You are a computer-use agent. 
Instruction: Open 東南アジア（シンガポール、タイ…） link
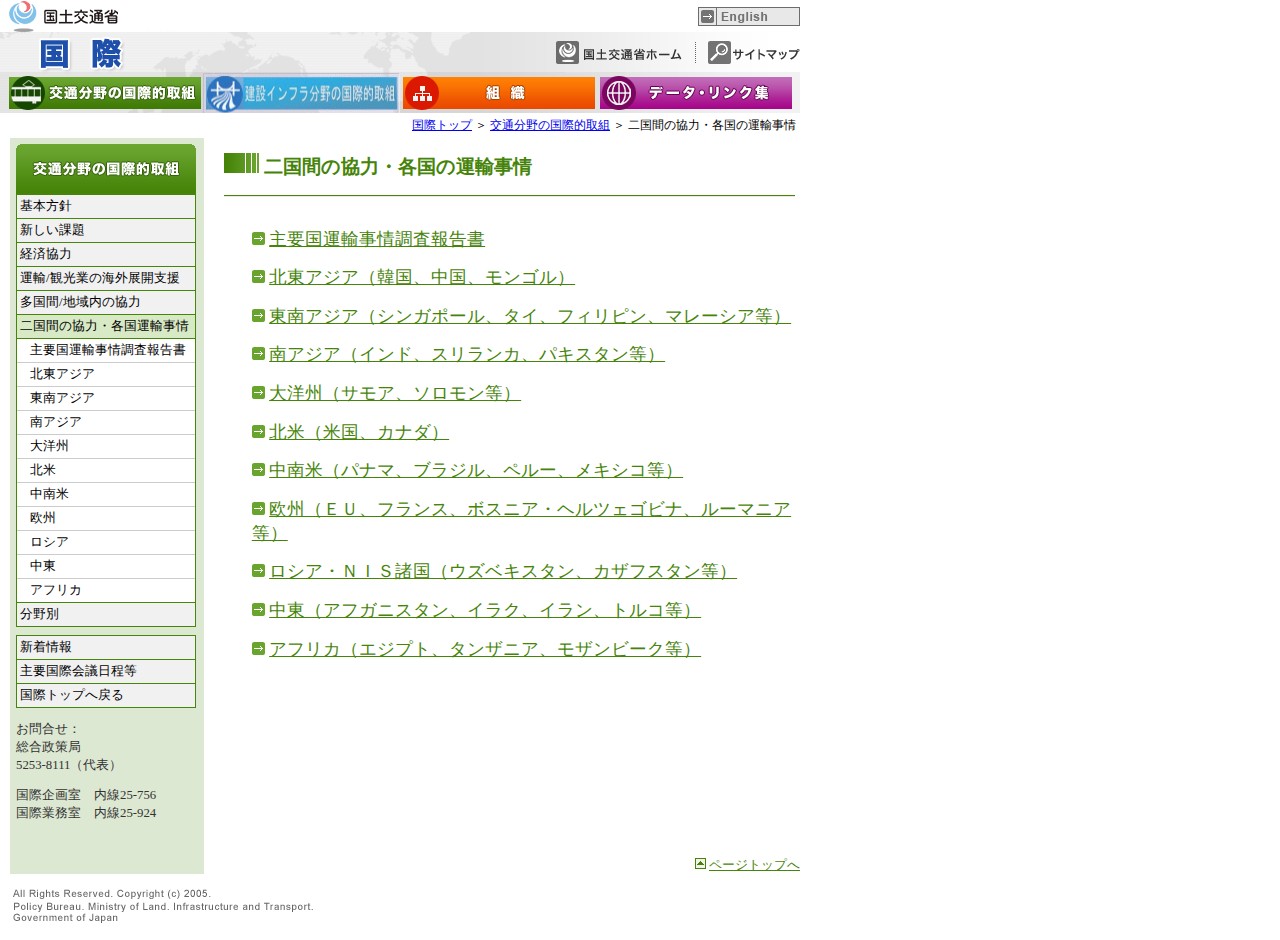530,316
